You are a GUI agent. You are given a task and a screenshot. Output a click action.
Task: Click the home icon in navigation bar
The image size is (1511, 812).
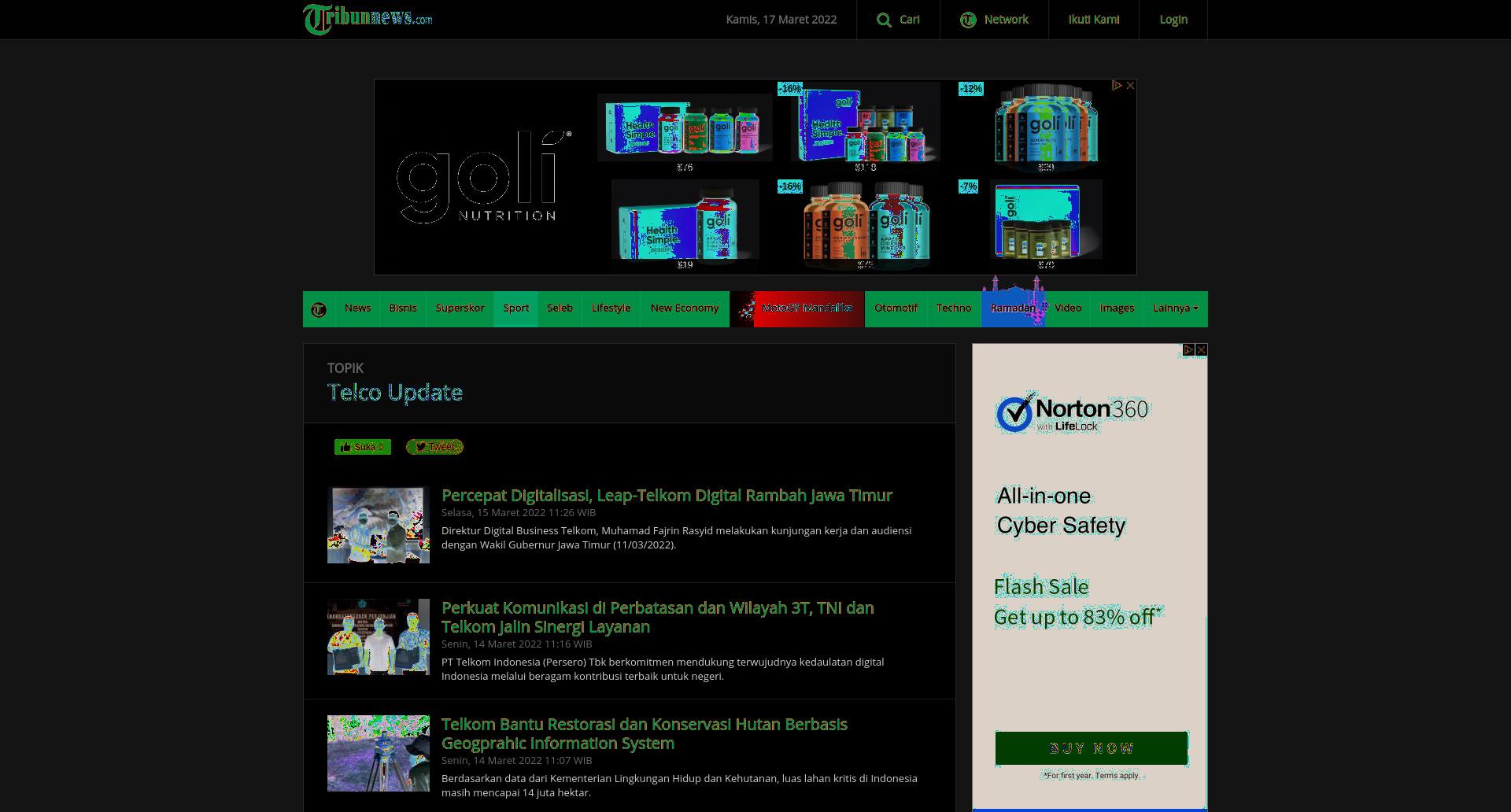[x=319, y=309]
